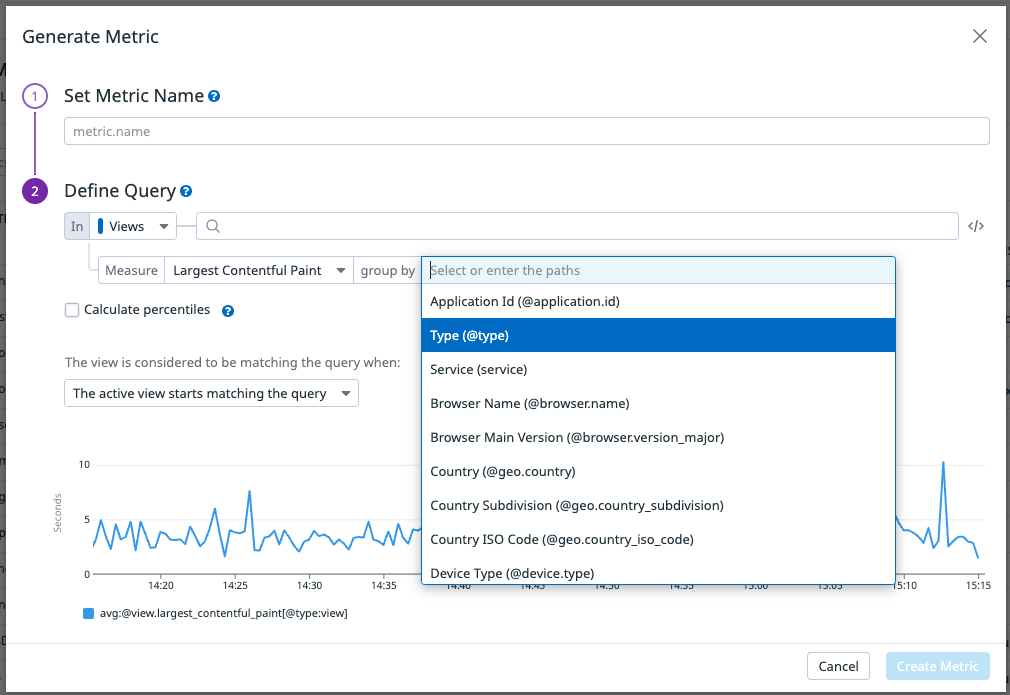This screenshot has width=1010, height=695.
Task: Click the blue legend color swatch
Action: click(x=88, y=613)
